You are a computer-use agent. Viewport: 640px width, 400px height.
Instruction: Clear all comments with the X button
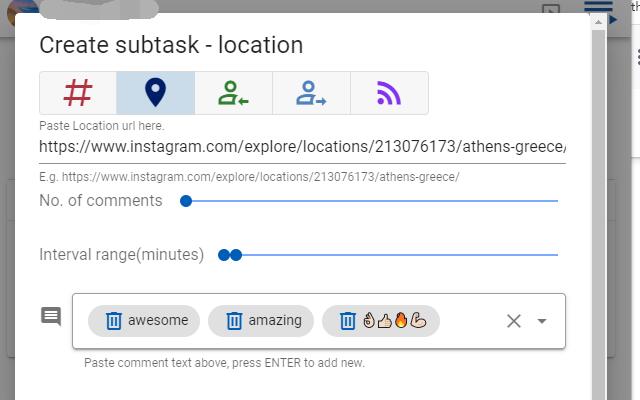pyautogui.click(x=513, y=321)
